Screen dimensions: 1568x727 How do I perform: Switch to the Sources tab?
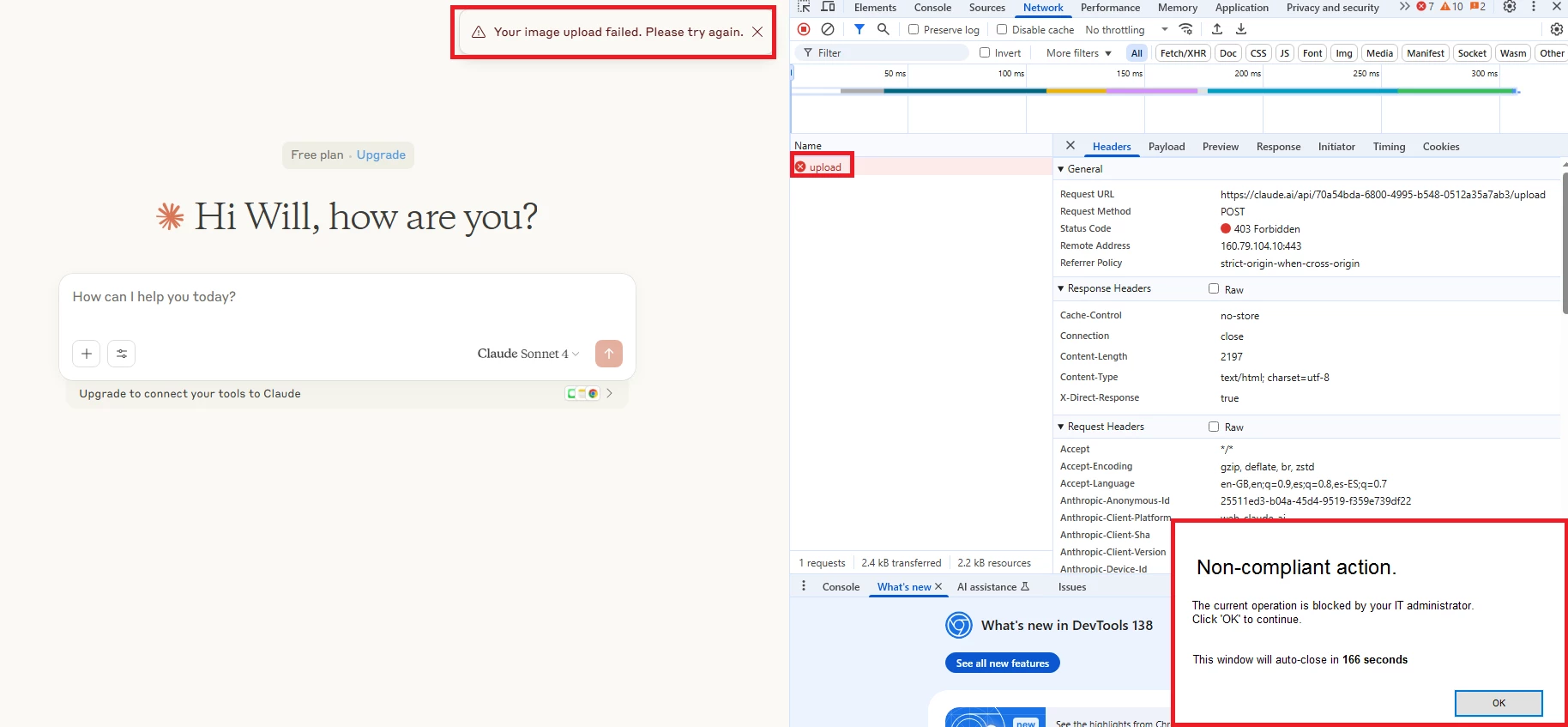(x=987, y=8)
